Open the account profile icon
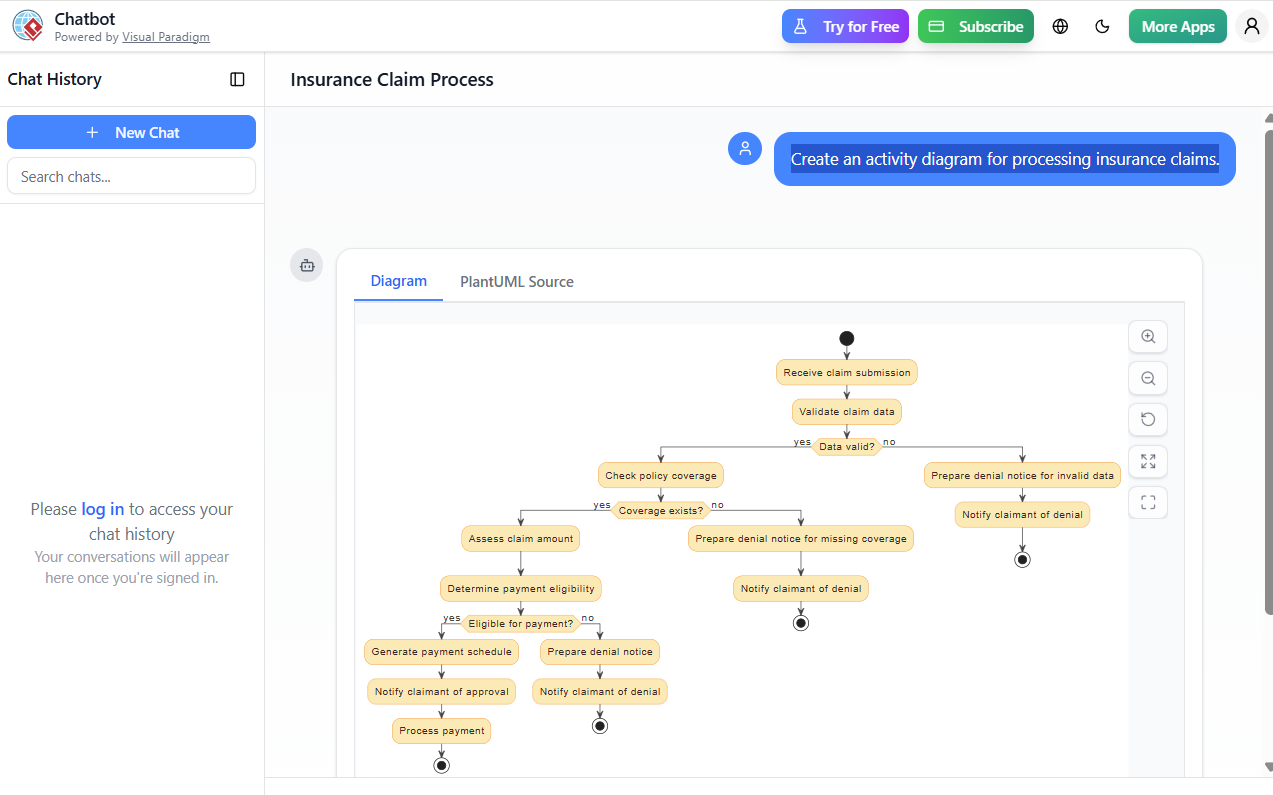This screenshot has width=1273, height=795. point(1251,25)
